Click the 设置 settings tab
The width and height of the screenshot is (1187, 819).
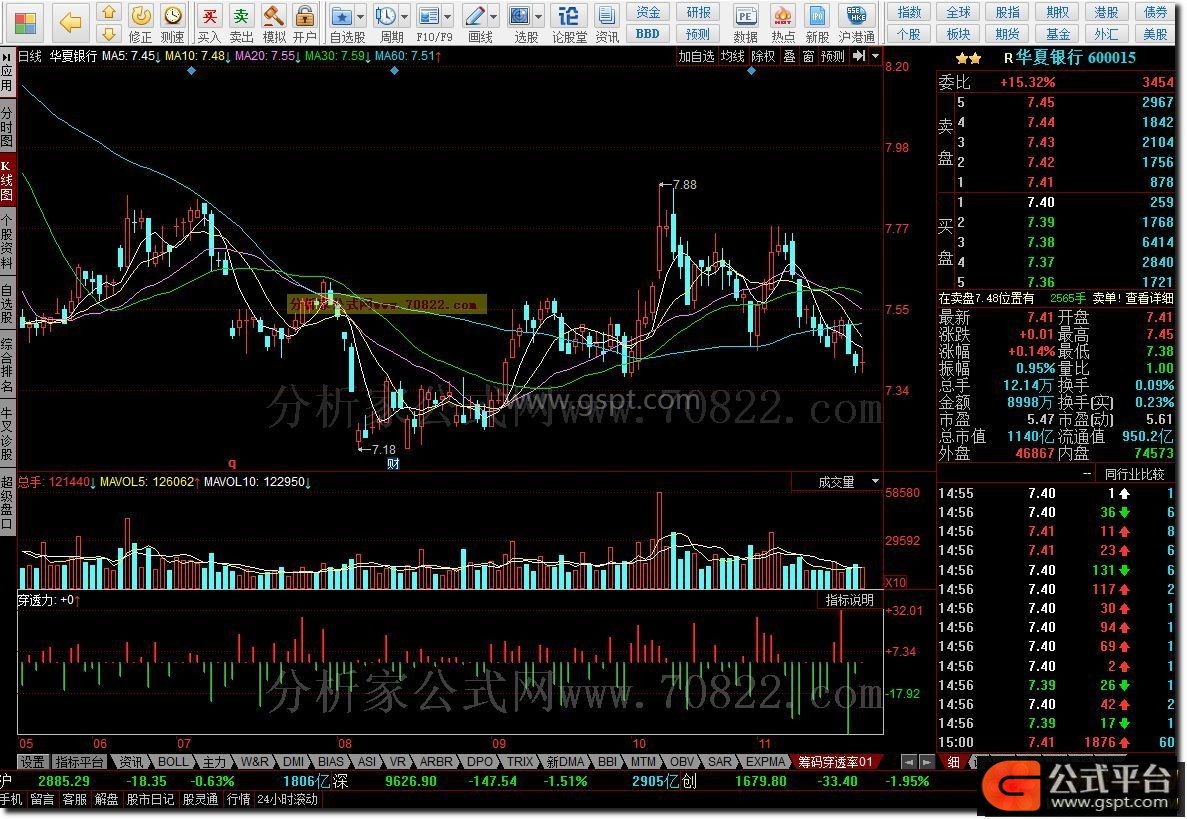(x=33, y=761)
